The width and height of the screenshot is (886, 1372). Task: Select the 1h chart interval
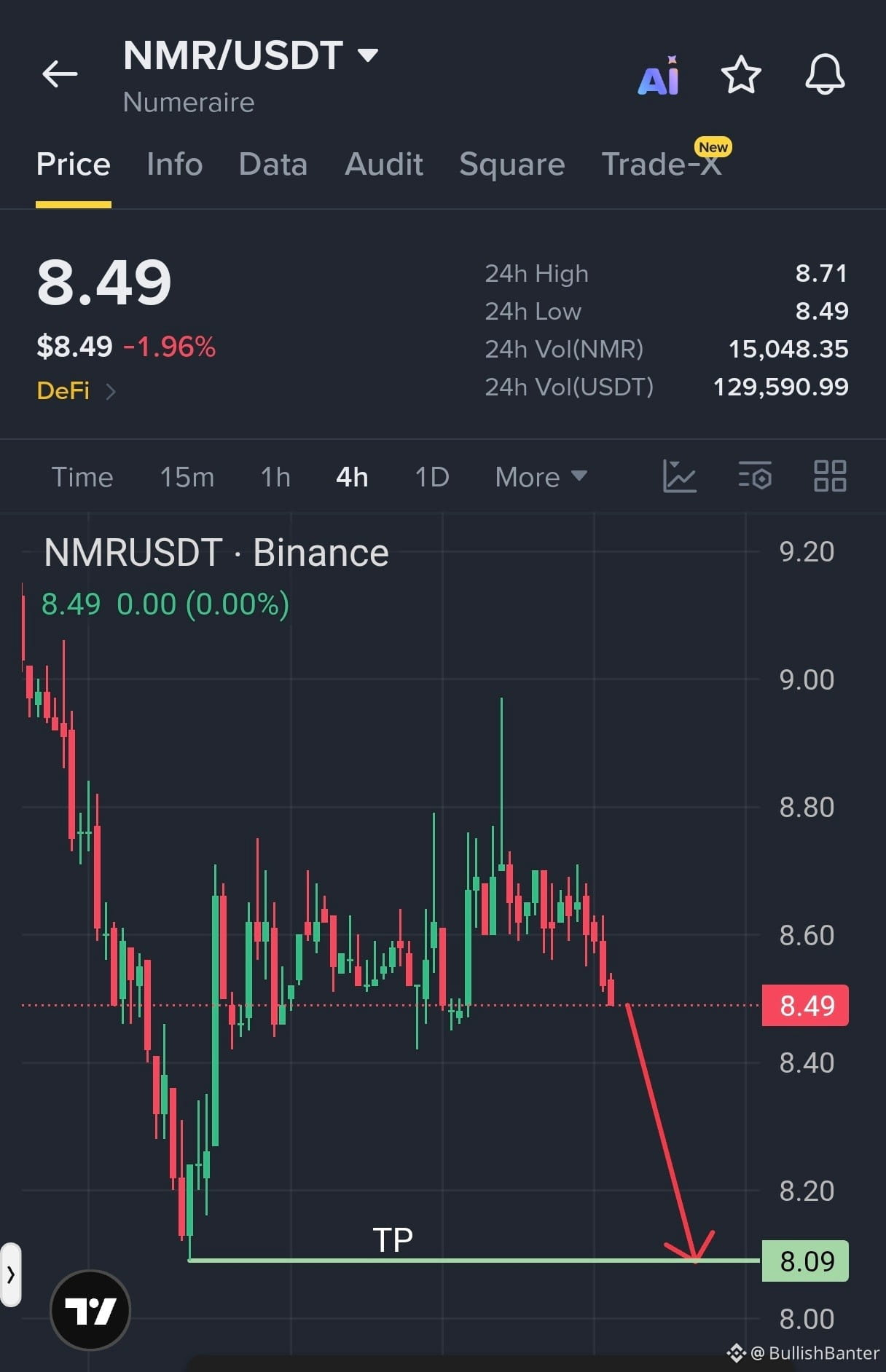tap(275, 477)
